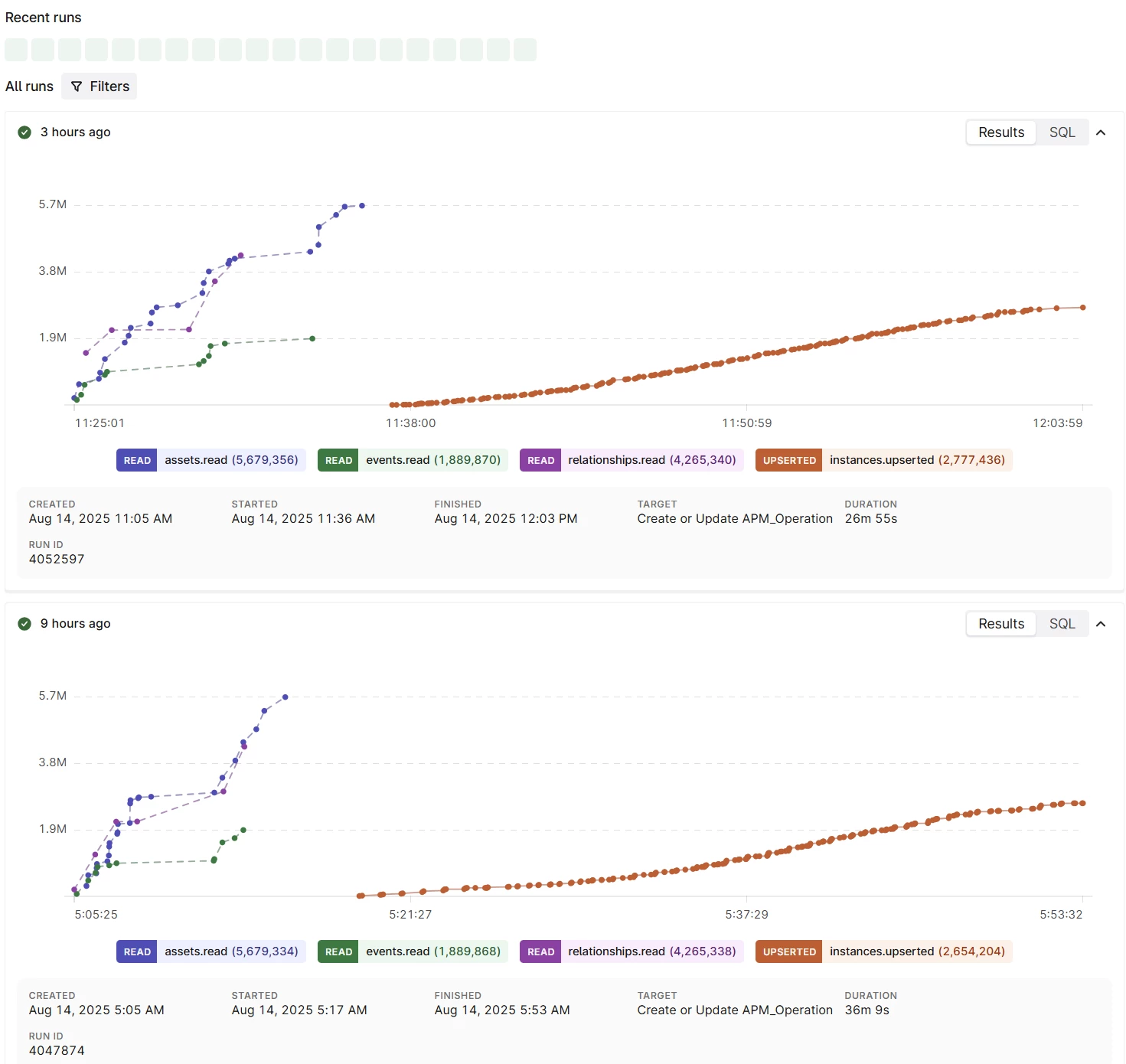Collapse the 3 hours ago run panel

(x=1101, y=132)
